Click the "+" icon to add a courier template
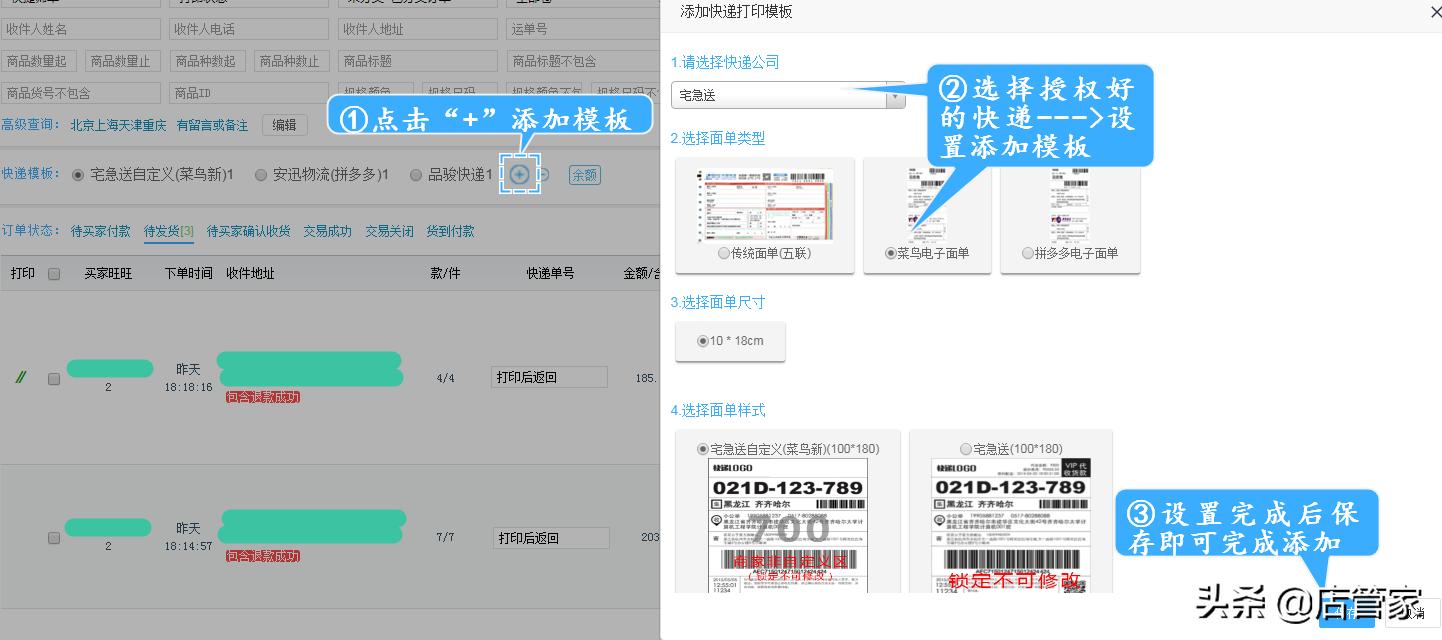Screen dimensions: 1442x640 point(520,174)
